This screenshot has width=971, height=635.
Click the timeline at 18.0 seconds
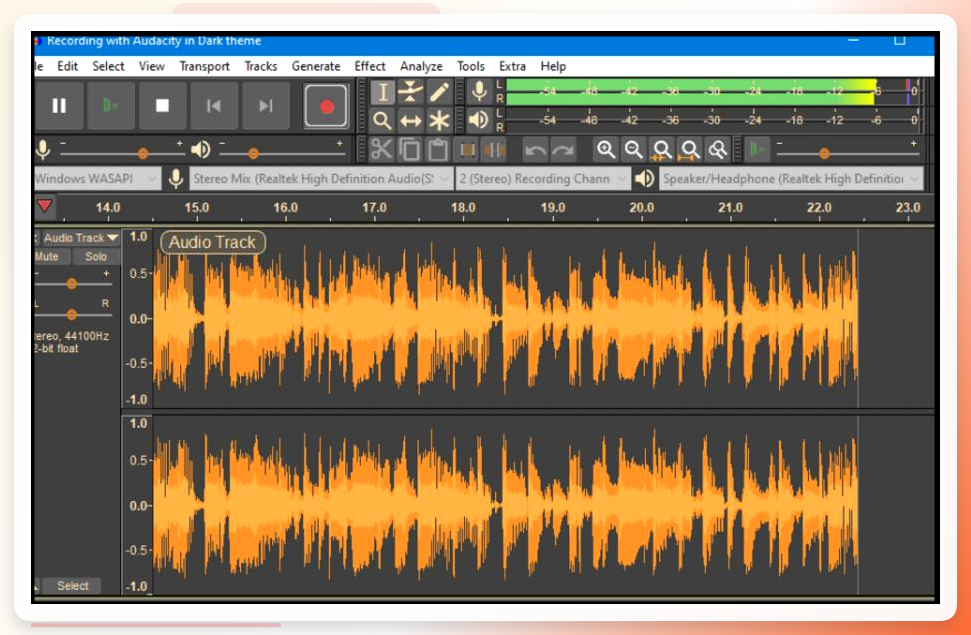point(463,208)
